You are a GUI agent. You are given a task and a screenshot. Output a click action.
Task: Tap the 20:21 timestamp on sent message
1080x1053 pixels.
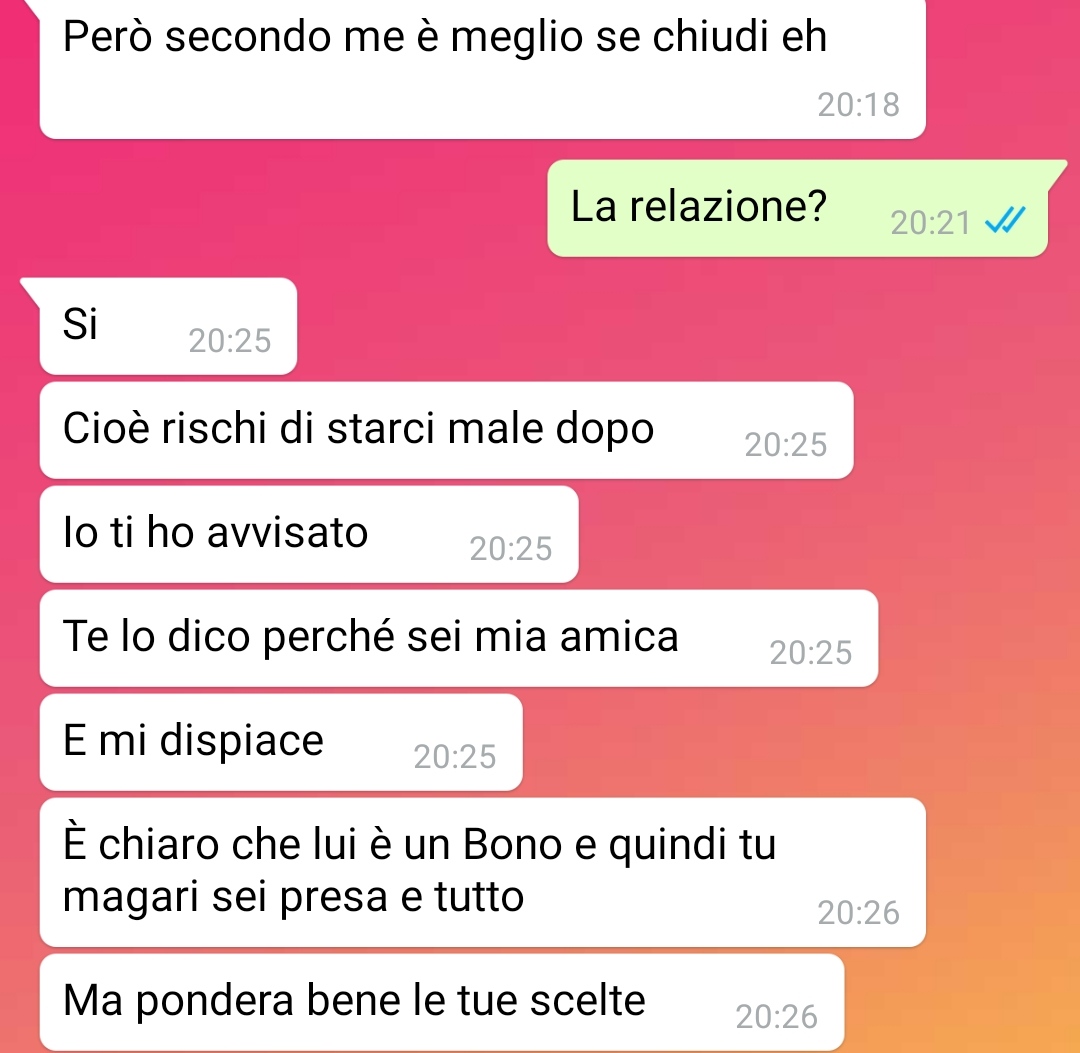click(x=931, y=223)
